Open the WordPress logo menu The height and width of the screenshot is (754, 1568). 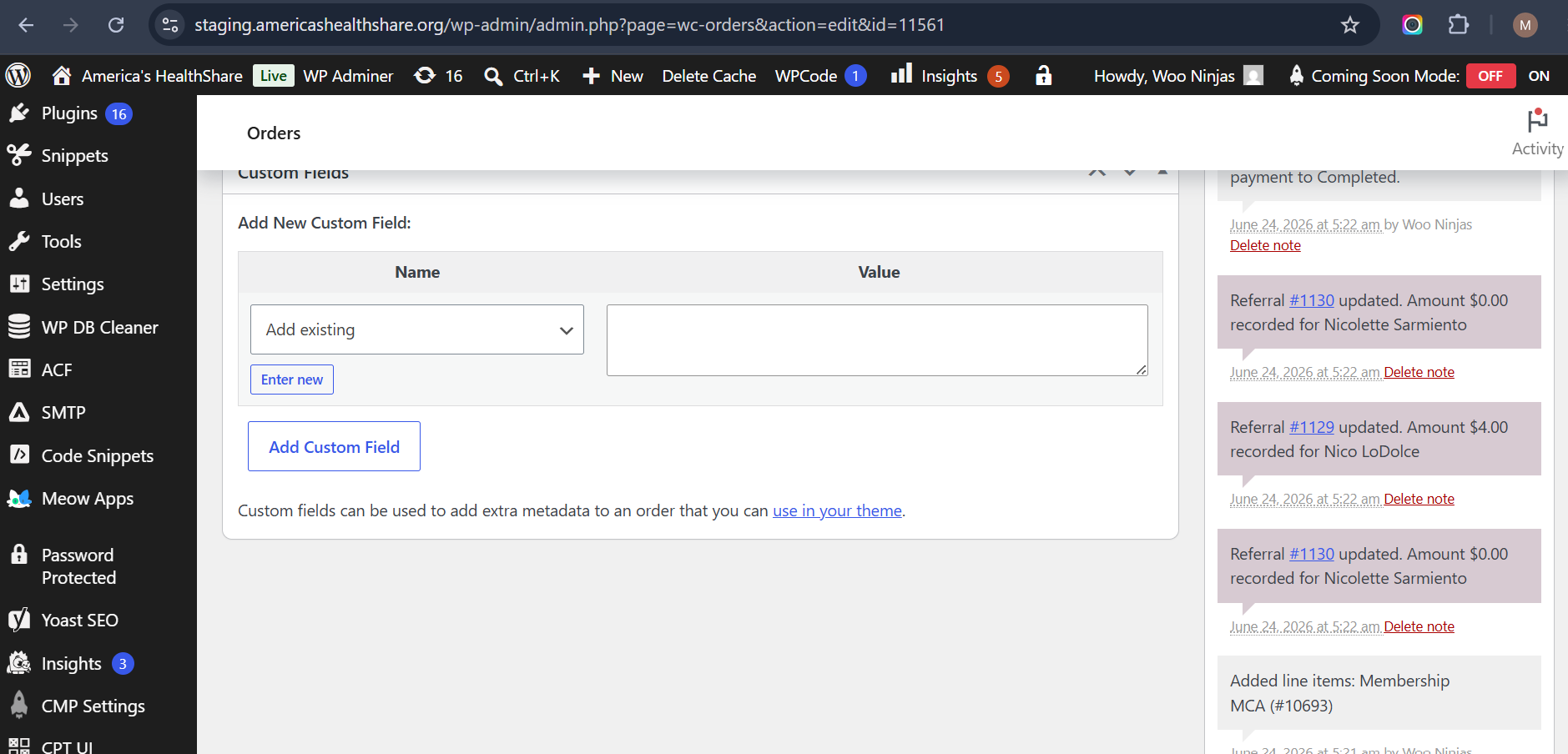(x=18, y=76)
